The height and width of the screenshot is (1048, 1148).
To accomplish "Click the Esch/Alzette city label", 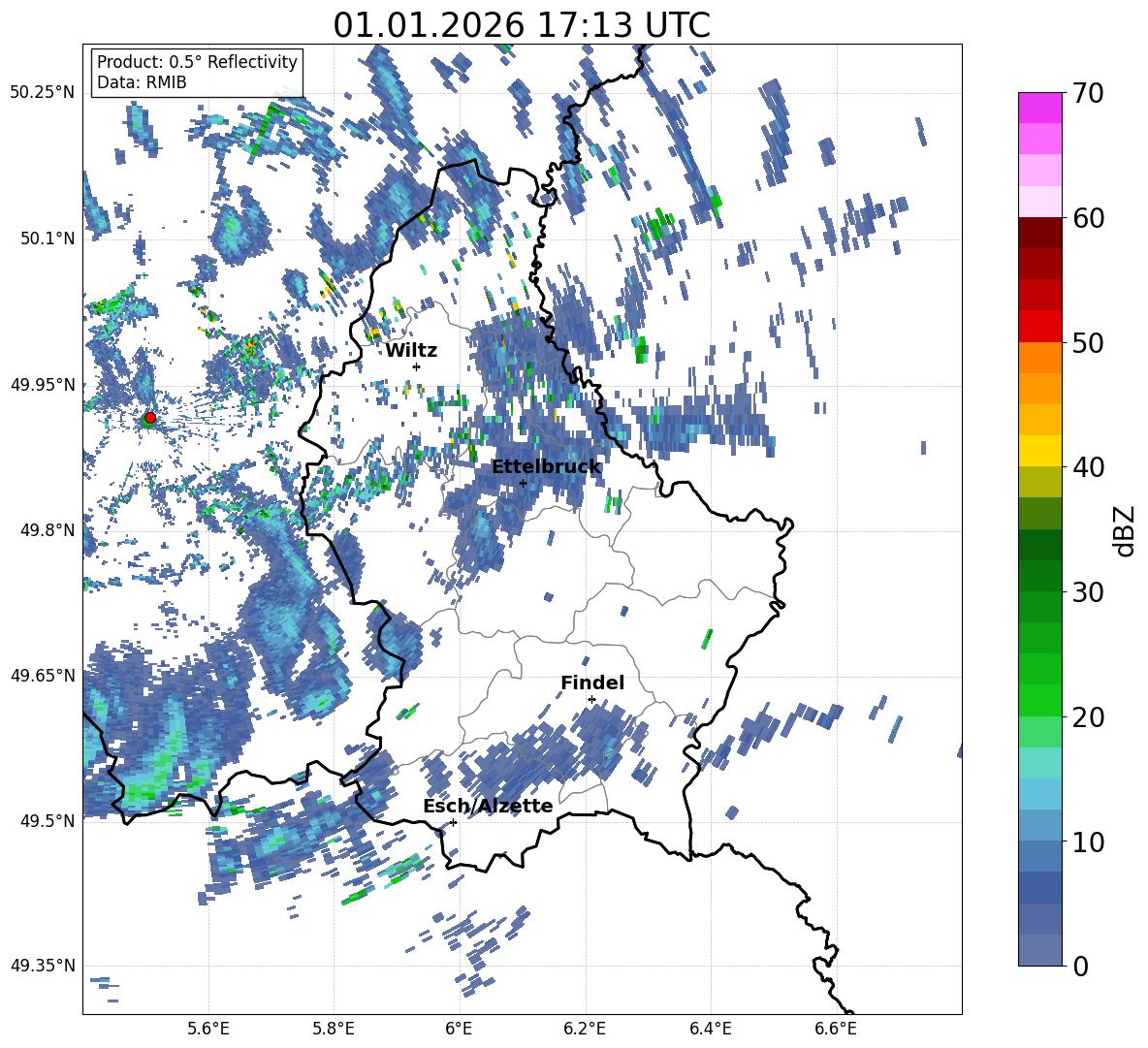I will [x=488, y=806].
